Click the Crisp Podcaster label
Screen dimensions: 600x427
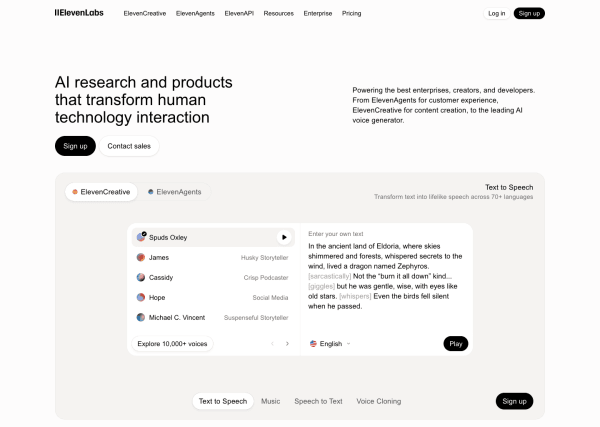pyautogui.click(x=266, y=277)
